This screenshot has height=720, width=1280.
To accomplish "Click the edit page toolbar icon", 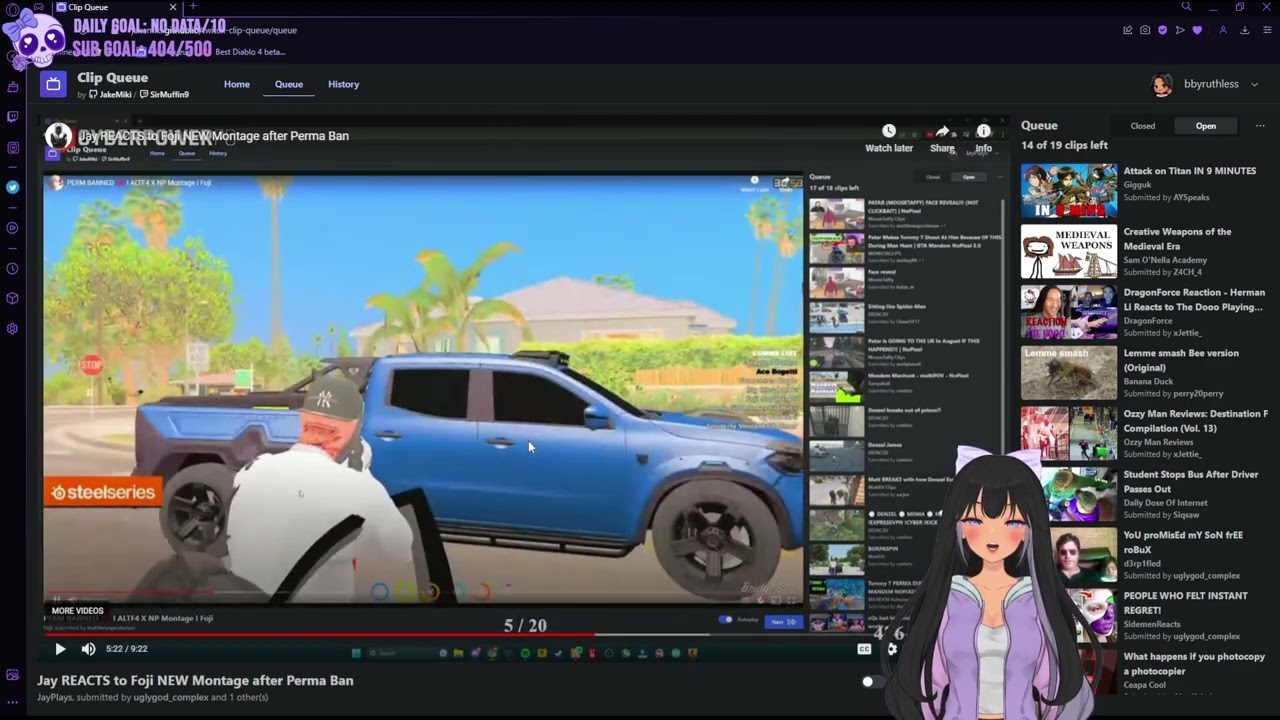I will [x=1128, y=30].
